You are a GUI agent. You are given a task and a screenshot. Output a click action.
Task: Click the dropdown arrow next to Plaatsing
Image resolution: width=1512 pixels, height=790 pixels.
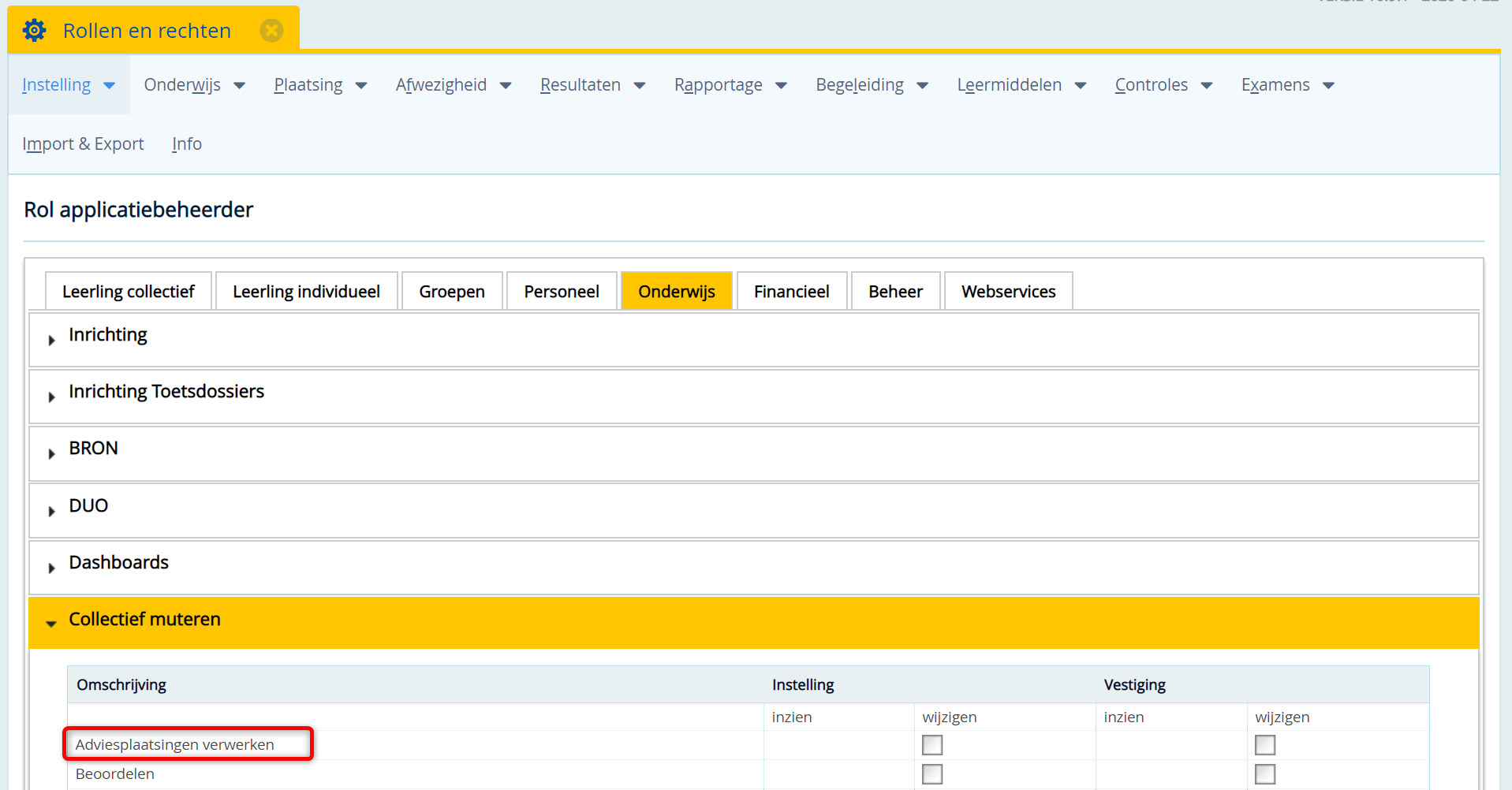(x=361, y=86)
